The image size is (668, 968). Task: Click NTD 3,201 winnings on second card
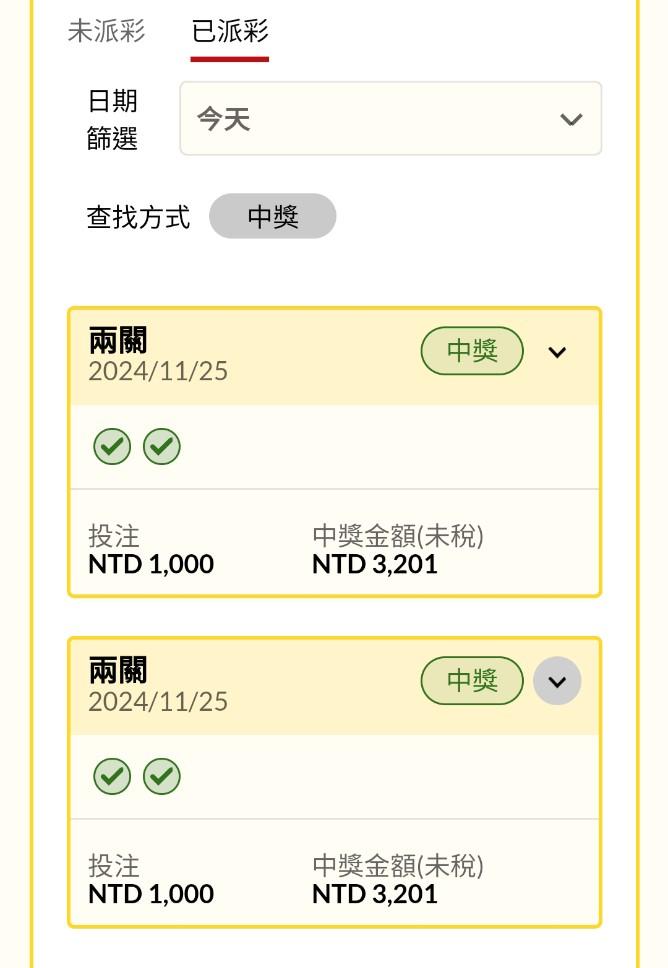(x=375, y=894)
